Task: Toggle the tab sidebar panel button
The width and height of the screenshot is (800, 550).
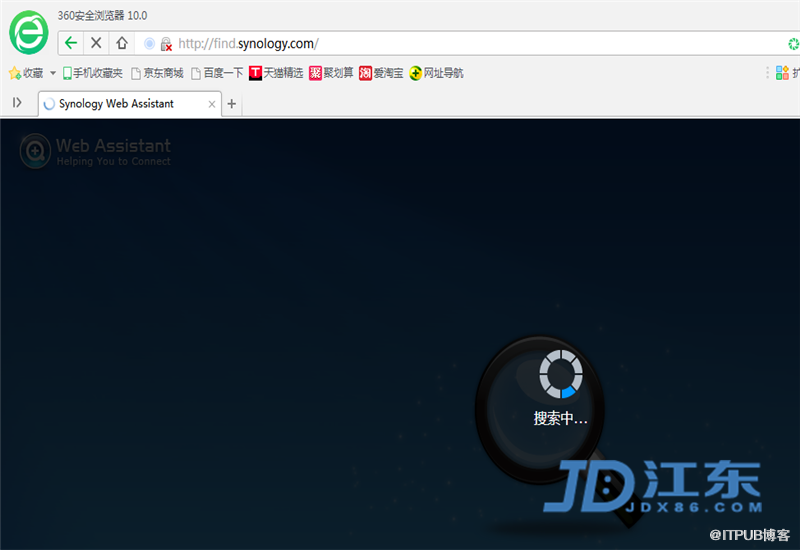Action: [17, 103]
